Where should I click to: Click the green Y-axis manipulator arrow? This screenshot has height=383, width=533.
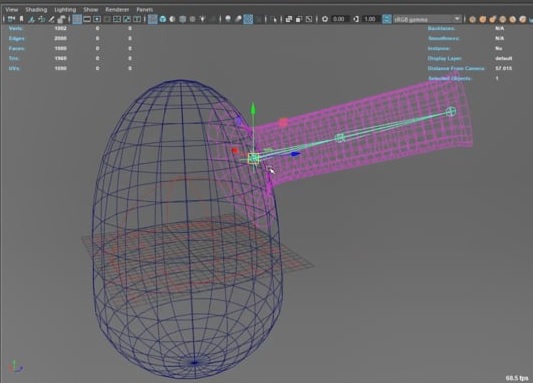253,109
